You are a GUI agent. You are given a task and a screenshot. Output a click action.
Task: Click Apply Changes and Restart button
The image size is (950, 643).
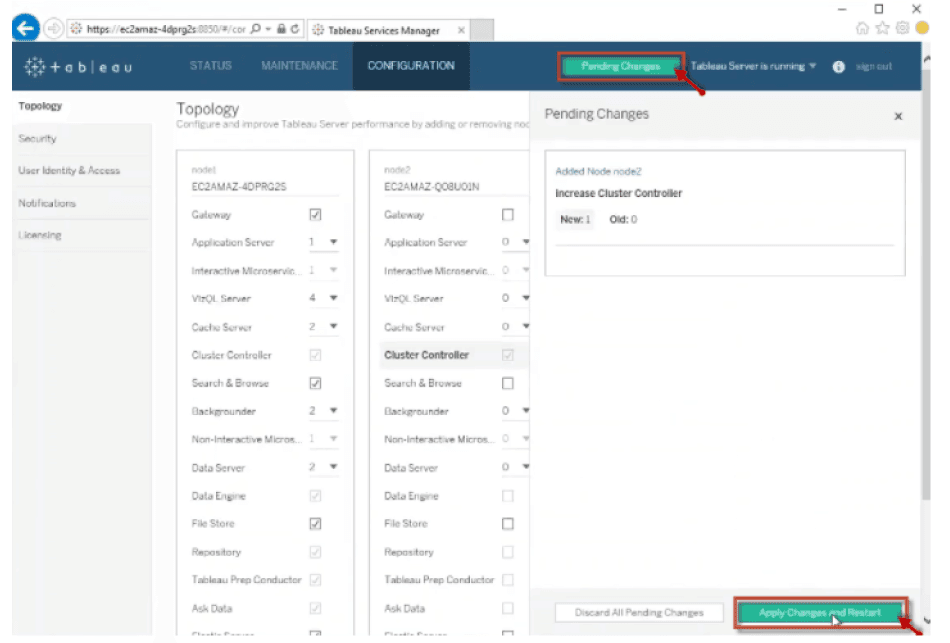pos(820,612)
